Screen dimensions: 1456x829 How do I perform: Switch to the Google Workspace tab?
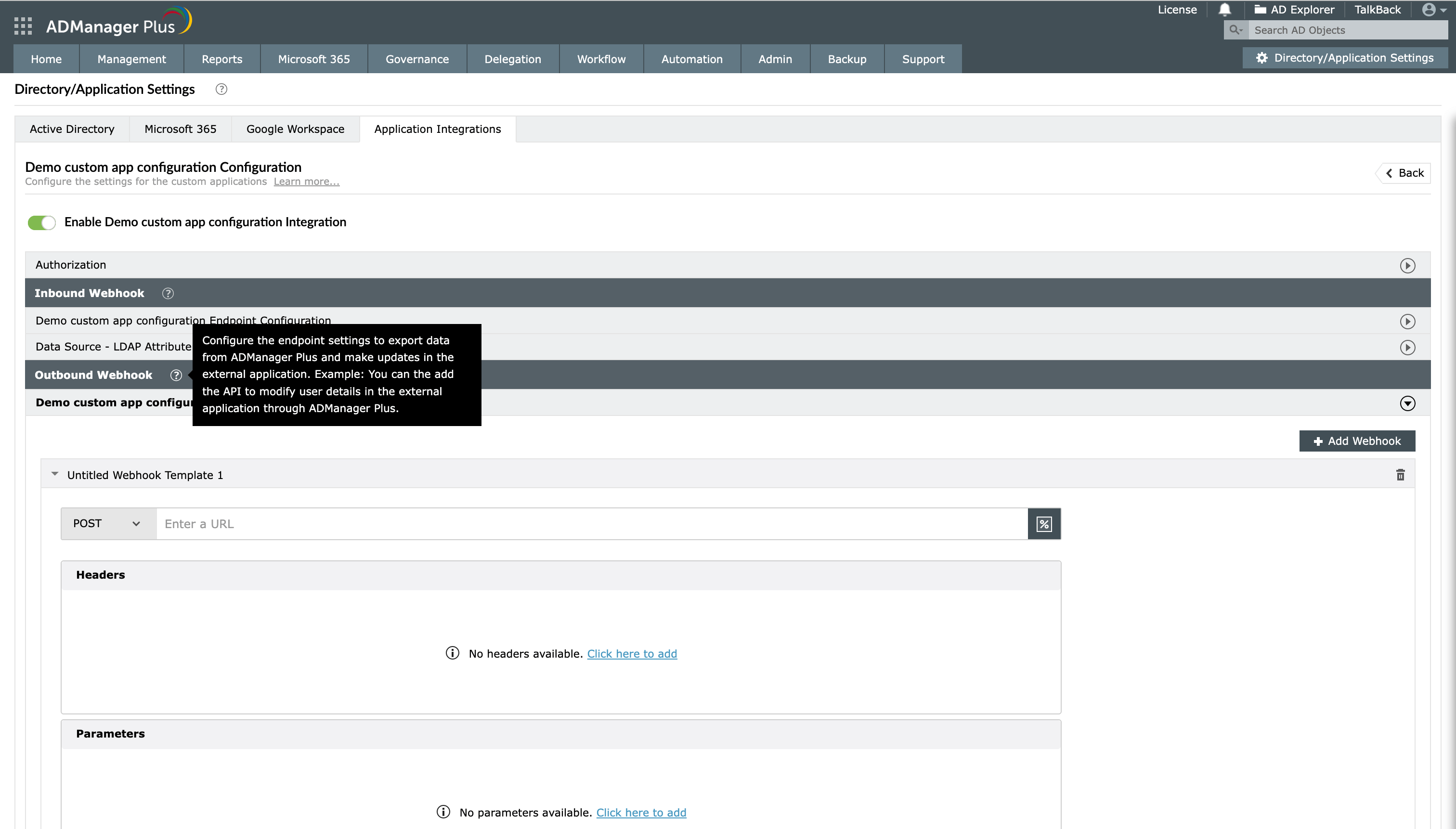click(295, 129)
